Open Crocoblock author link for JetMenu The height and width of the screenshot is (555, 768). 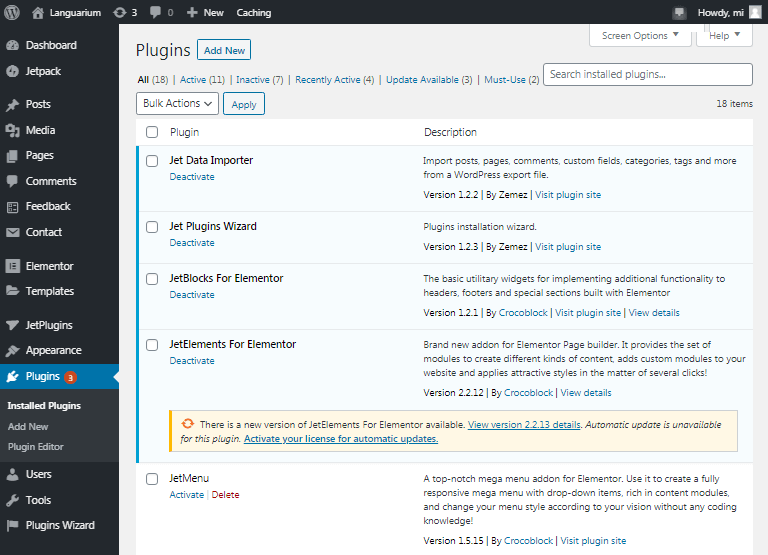tap(528, 541)
